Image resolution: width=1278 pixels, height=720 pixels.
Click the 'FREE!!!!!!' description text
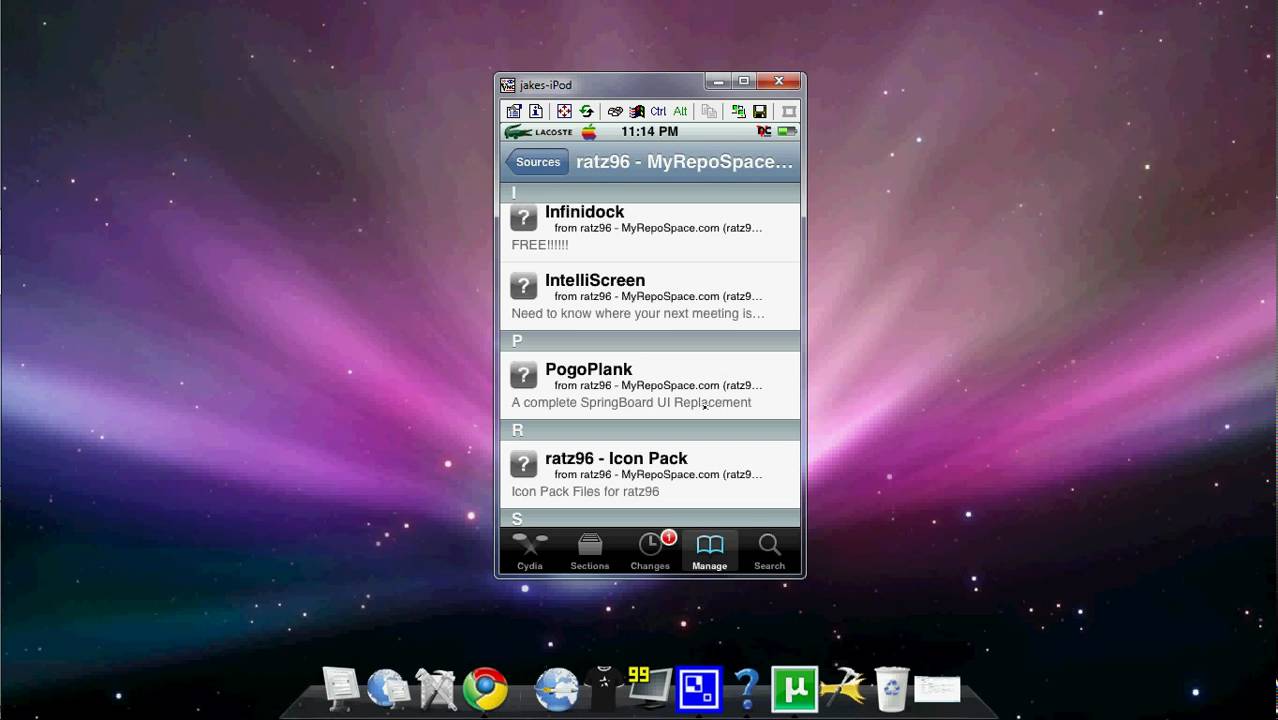point(540,245)
